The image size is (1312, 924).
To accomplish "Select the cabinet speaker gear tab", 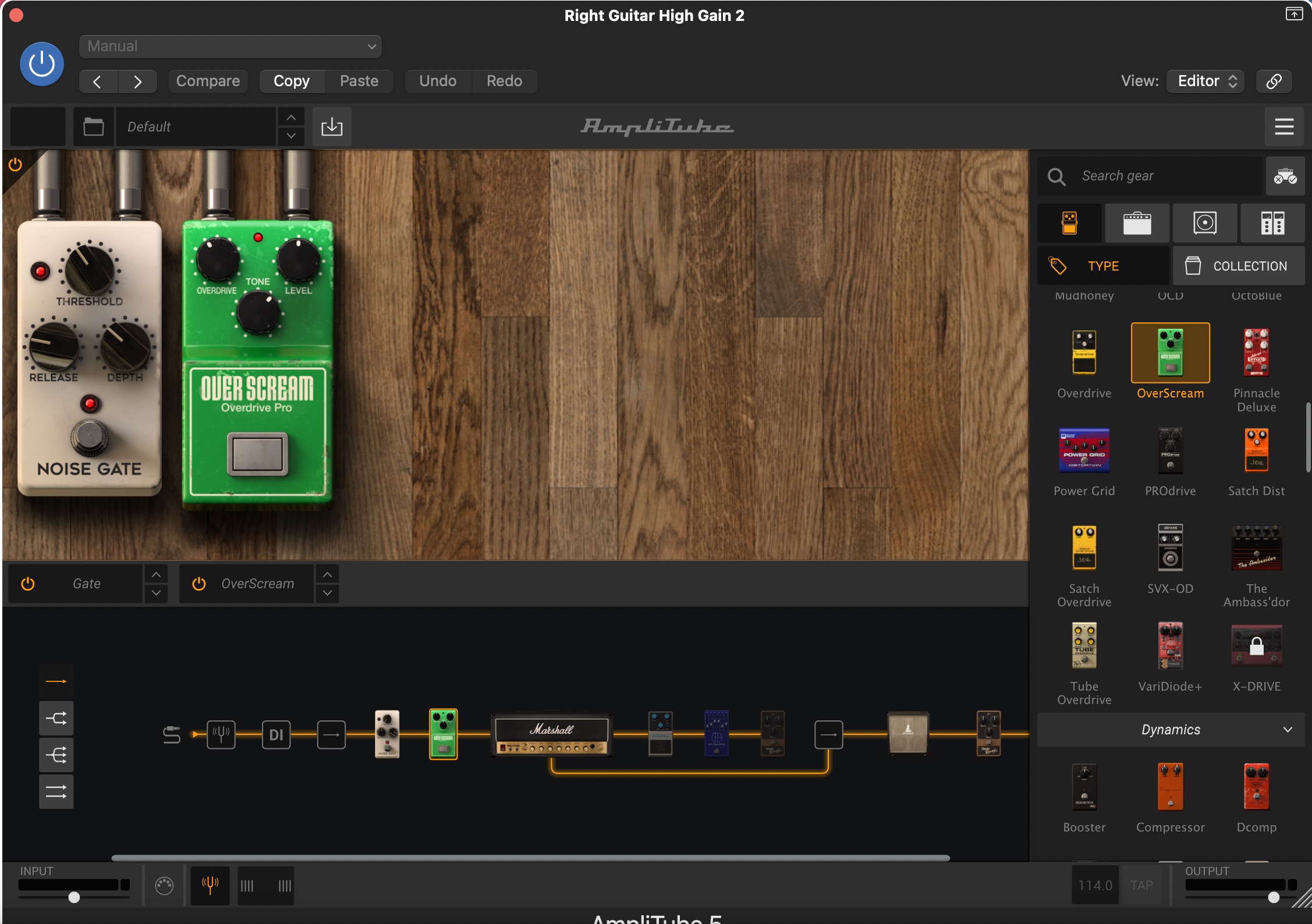I will 1204,223.
